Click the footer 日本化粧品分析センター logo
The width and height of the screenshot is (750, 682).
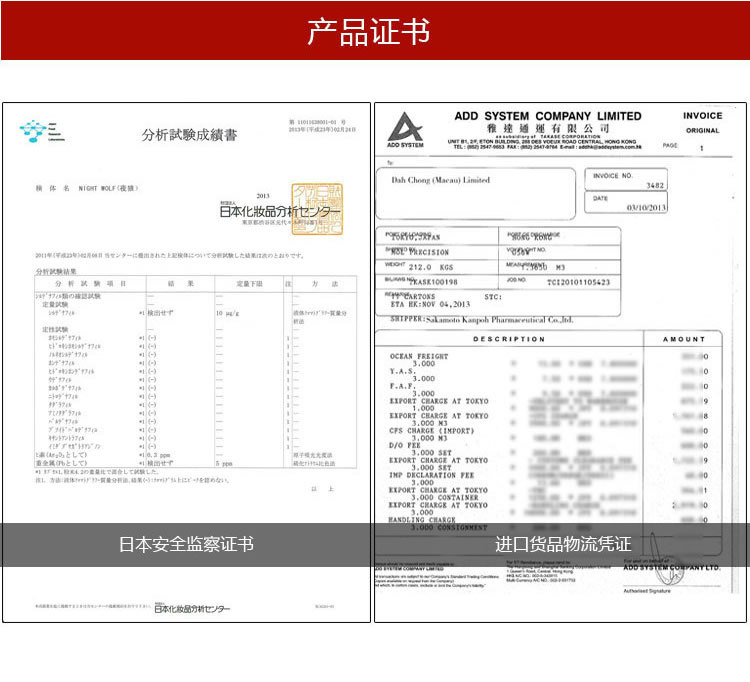pyautogui.click(x=192, y=608)
